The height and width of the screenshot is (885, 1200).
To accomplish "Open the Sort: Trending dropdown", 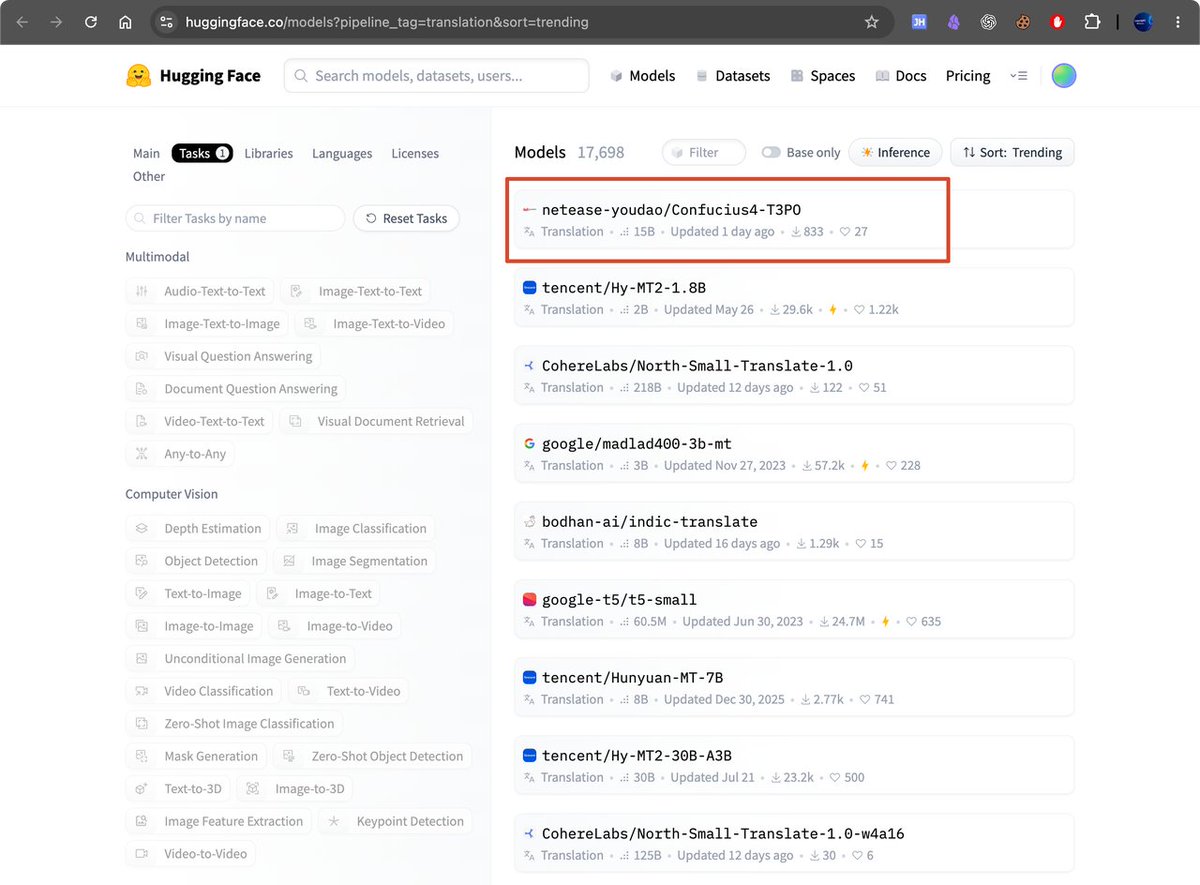I will click(x=1012, y=153).
